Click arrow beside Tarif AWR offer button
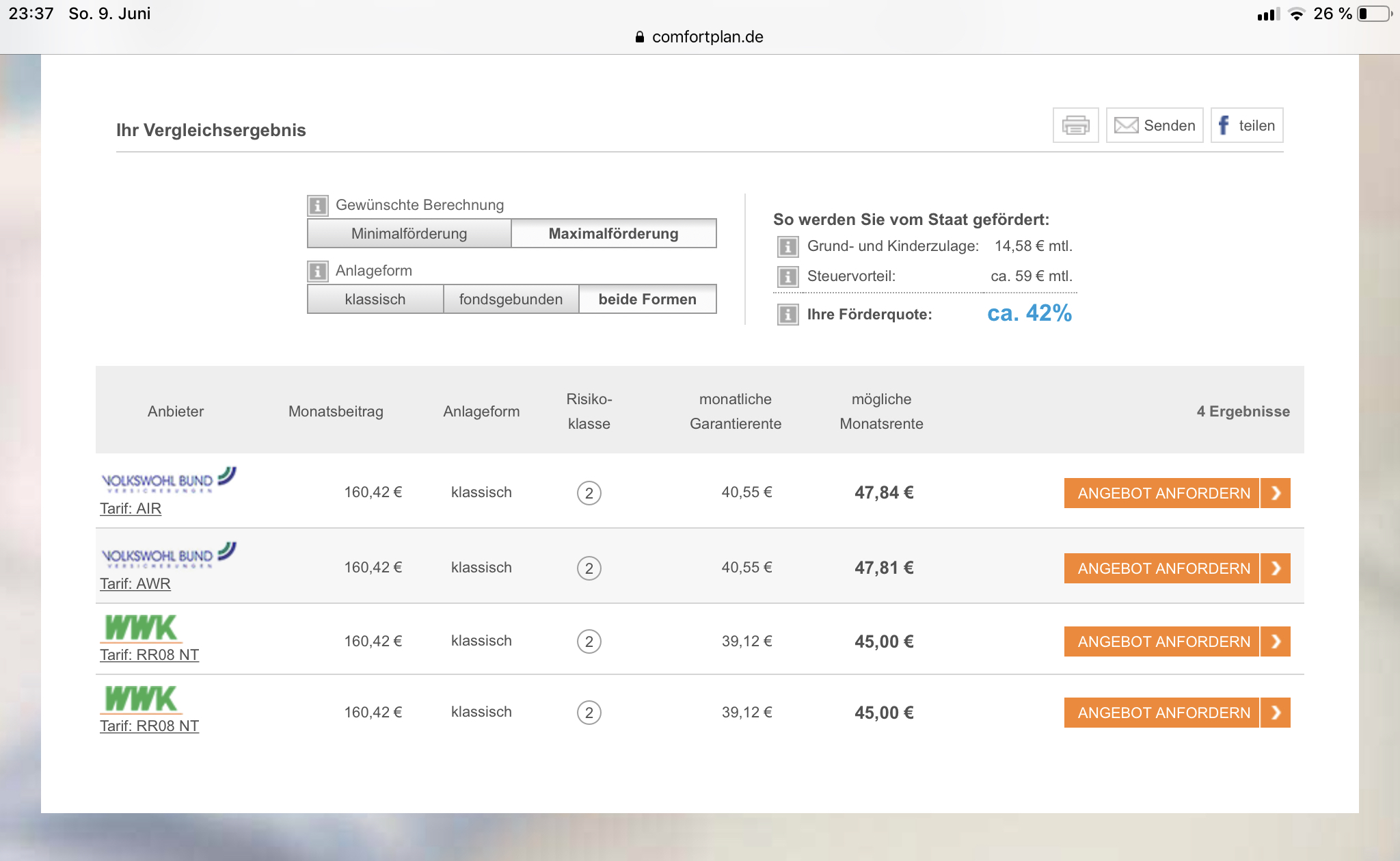The height and width of the screenshot is (861, 1400). (1276, 568)
